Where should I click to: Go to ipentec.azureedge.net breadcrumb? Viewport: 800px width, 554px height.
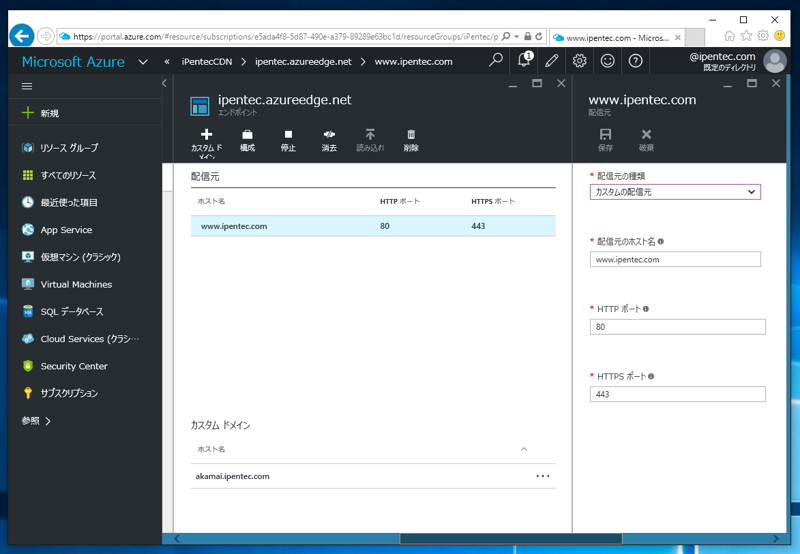click(x=303, y=62)
